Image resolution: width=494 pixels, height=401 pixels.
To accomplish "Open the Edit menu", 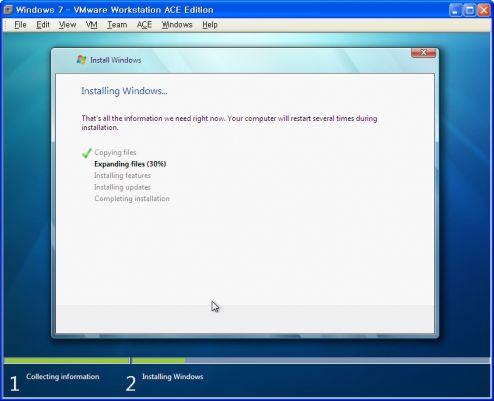I will tap(43, 25).
